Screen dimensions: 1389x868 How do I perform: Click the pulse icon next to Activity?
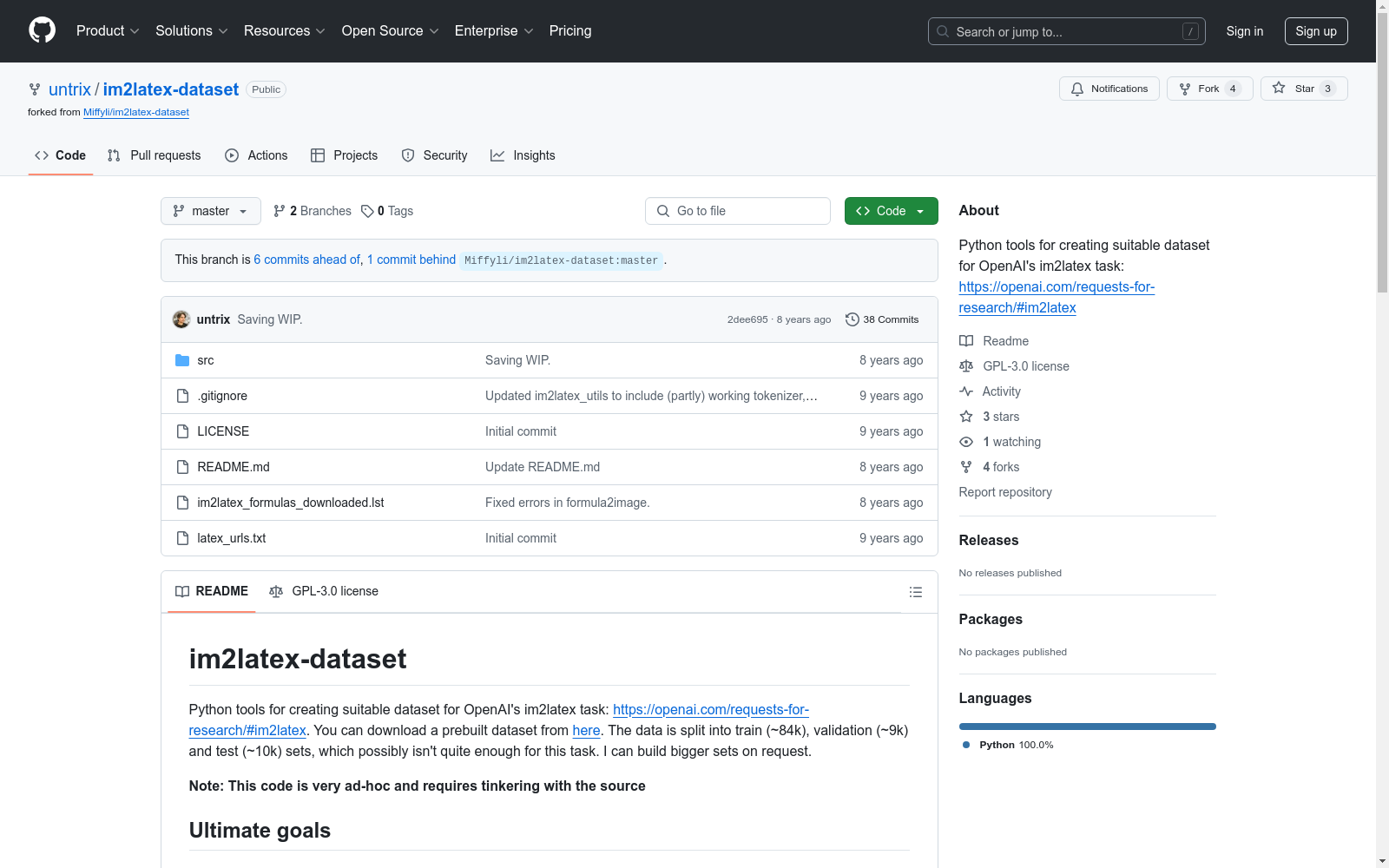(x=966, y=391)
